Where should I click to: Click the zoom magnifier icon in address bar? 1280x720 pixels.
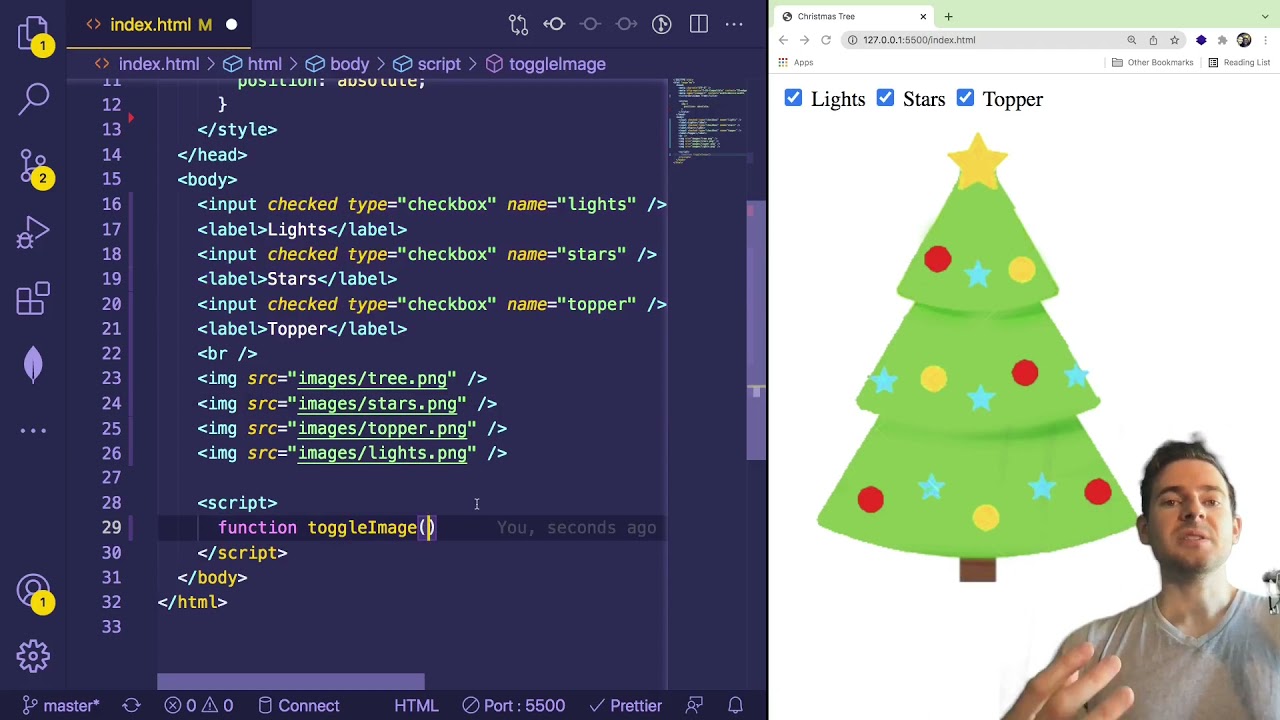click(x=1132, y=40)
